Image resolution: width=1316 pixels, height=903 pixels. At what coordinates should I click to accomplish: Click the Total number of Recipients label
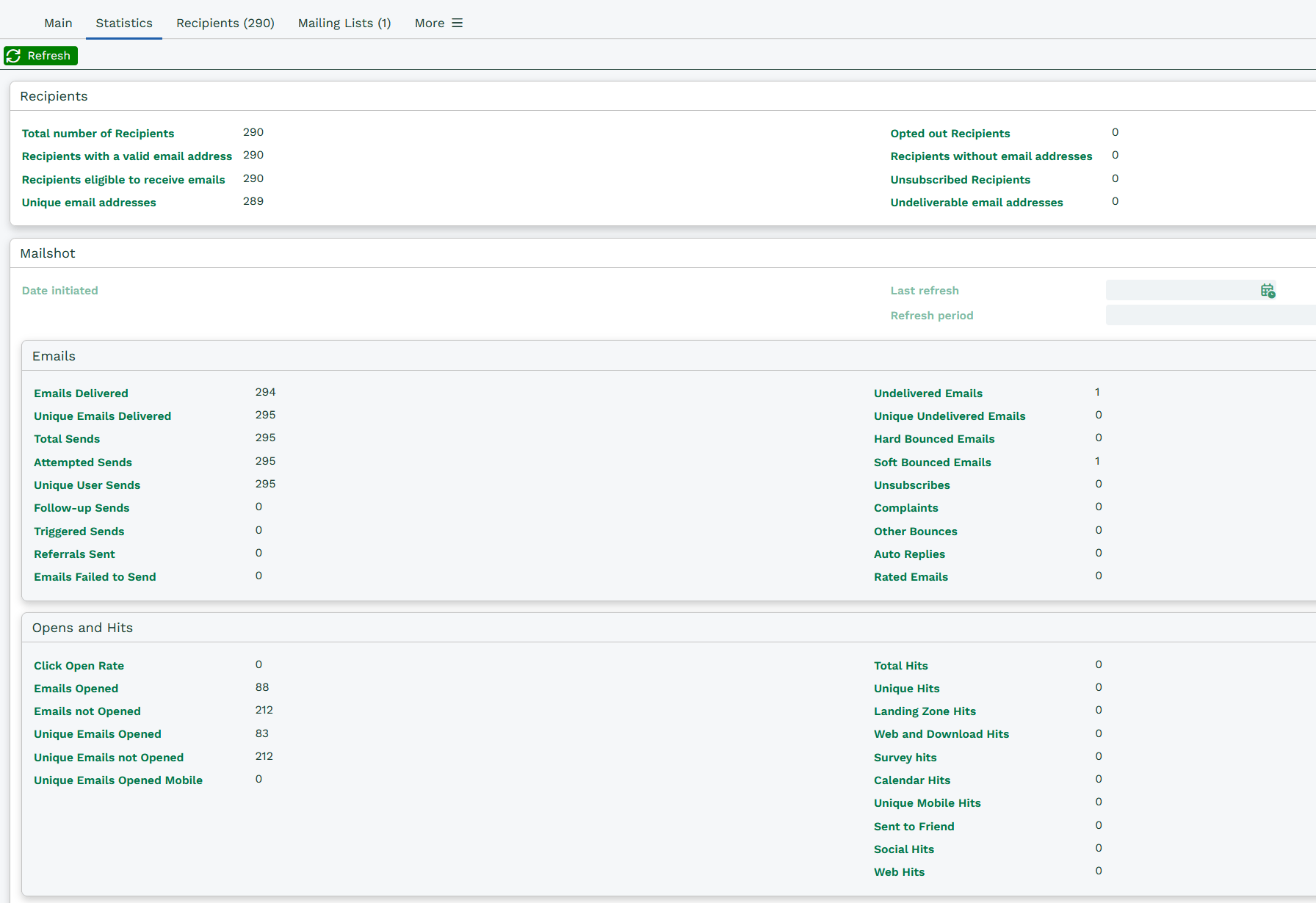98,134
